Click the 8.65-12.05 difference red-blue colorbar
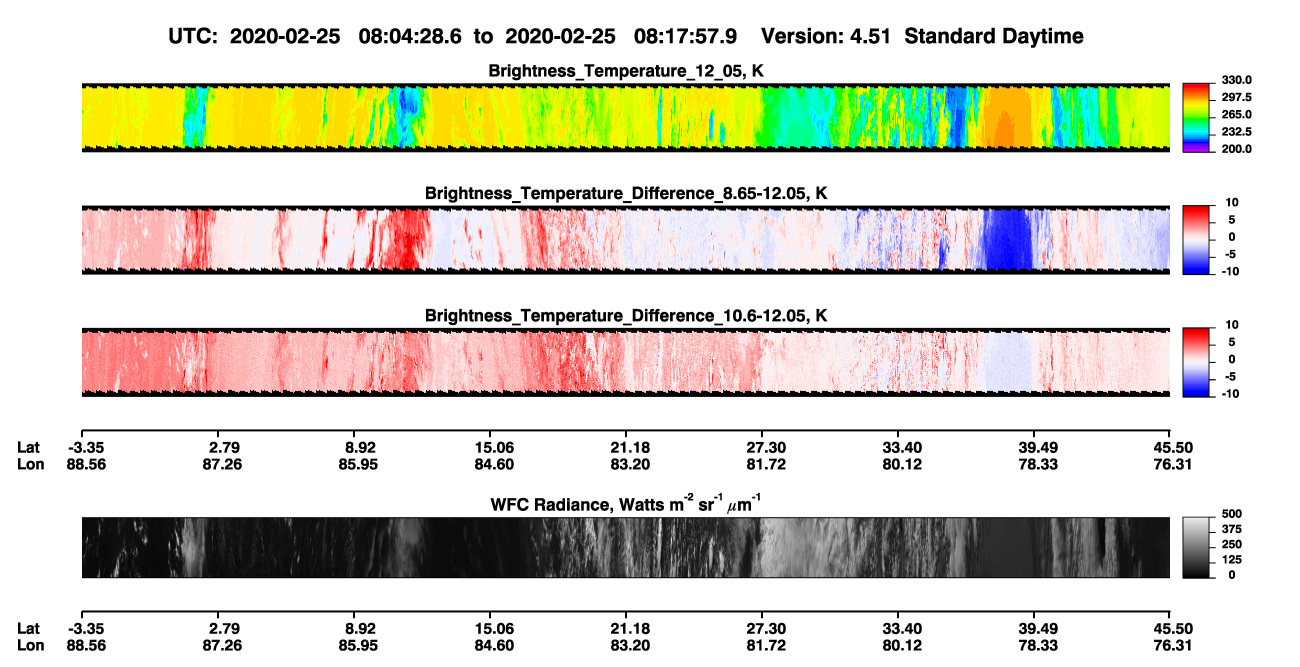The image size is (1300, 667). 1196,239
